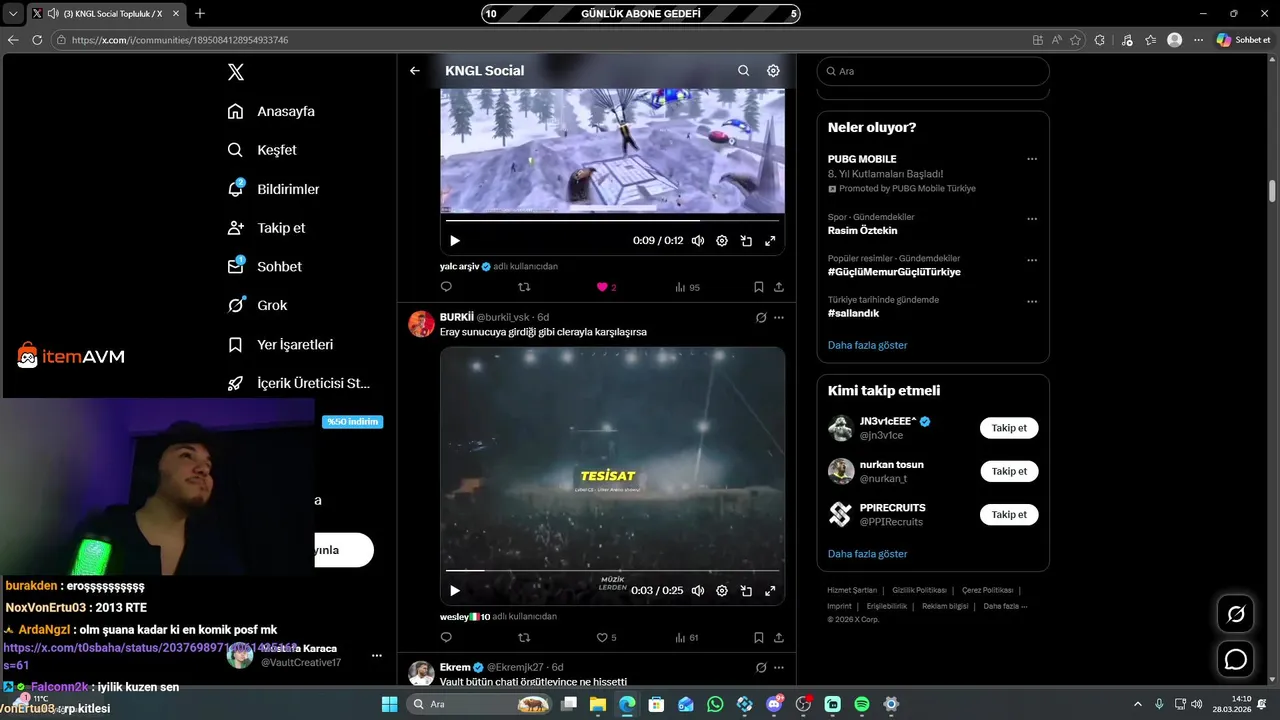Open more options on Ekrem's post
Image resolution: width=1280 pixels, height=720 pixels.
[x=779, y=667]
